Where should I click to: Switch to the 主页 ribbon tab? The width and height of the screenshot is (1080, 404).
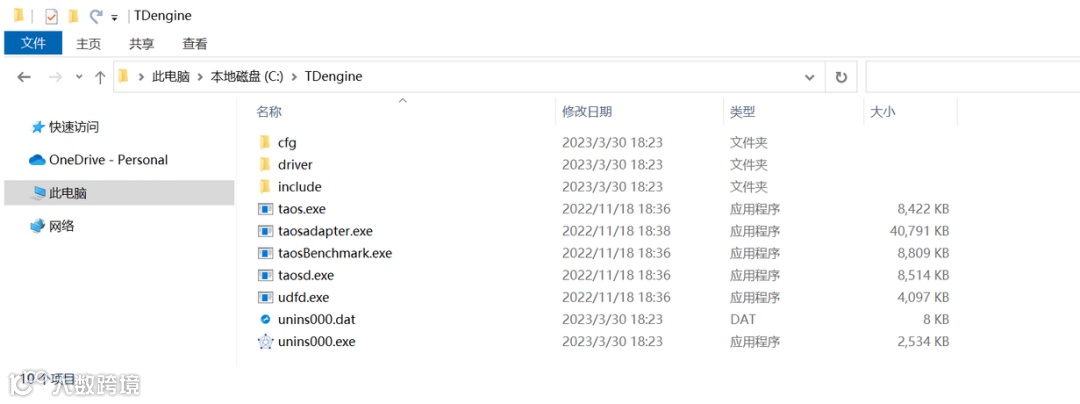pos(88,44)
